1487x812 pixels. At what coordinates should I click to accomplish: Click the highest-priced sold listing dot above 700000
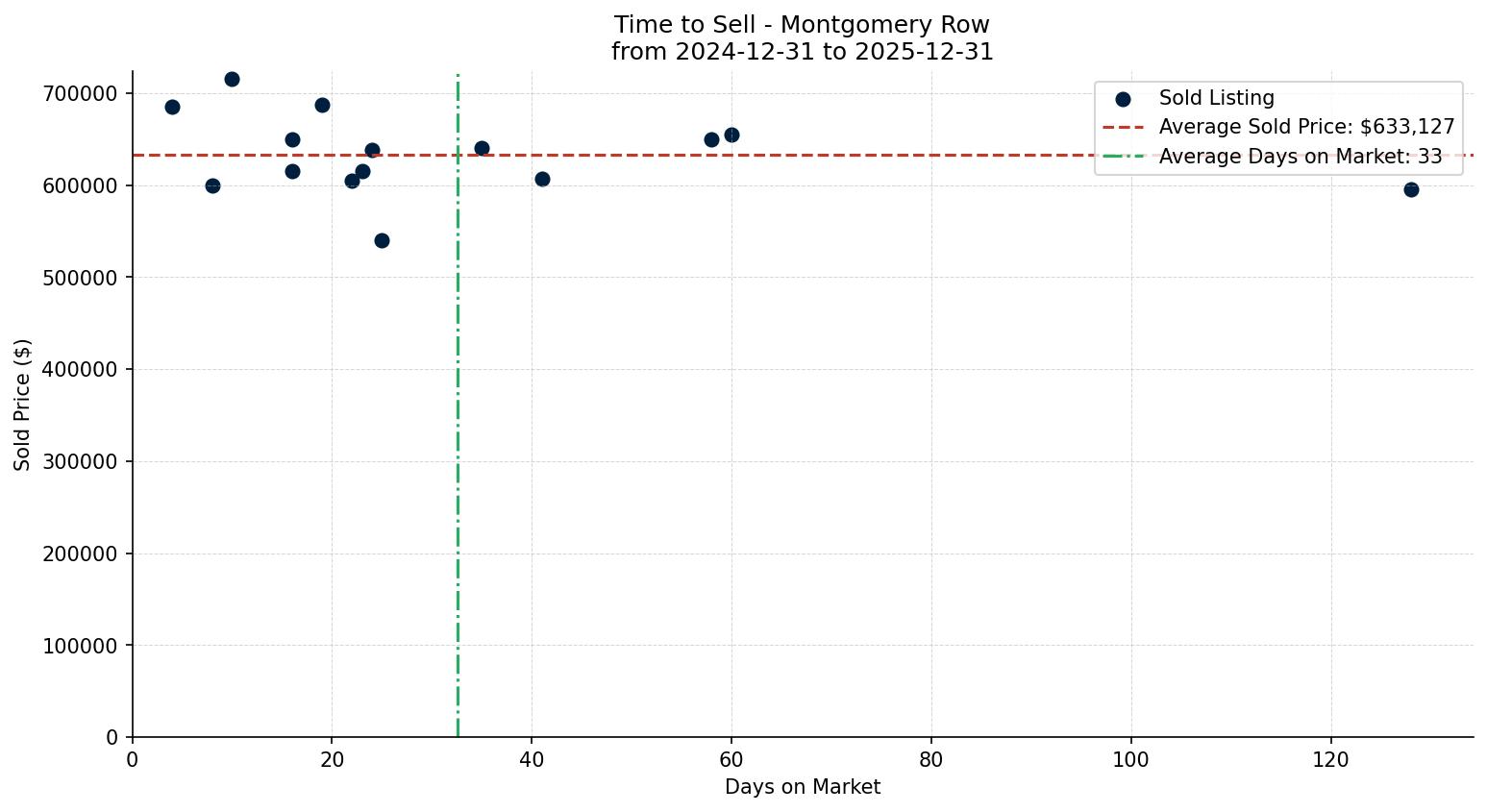coord(232,79)
